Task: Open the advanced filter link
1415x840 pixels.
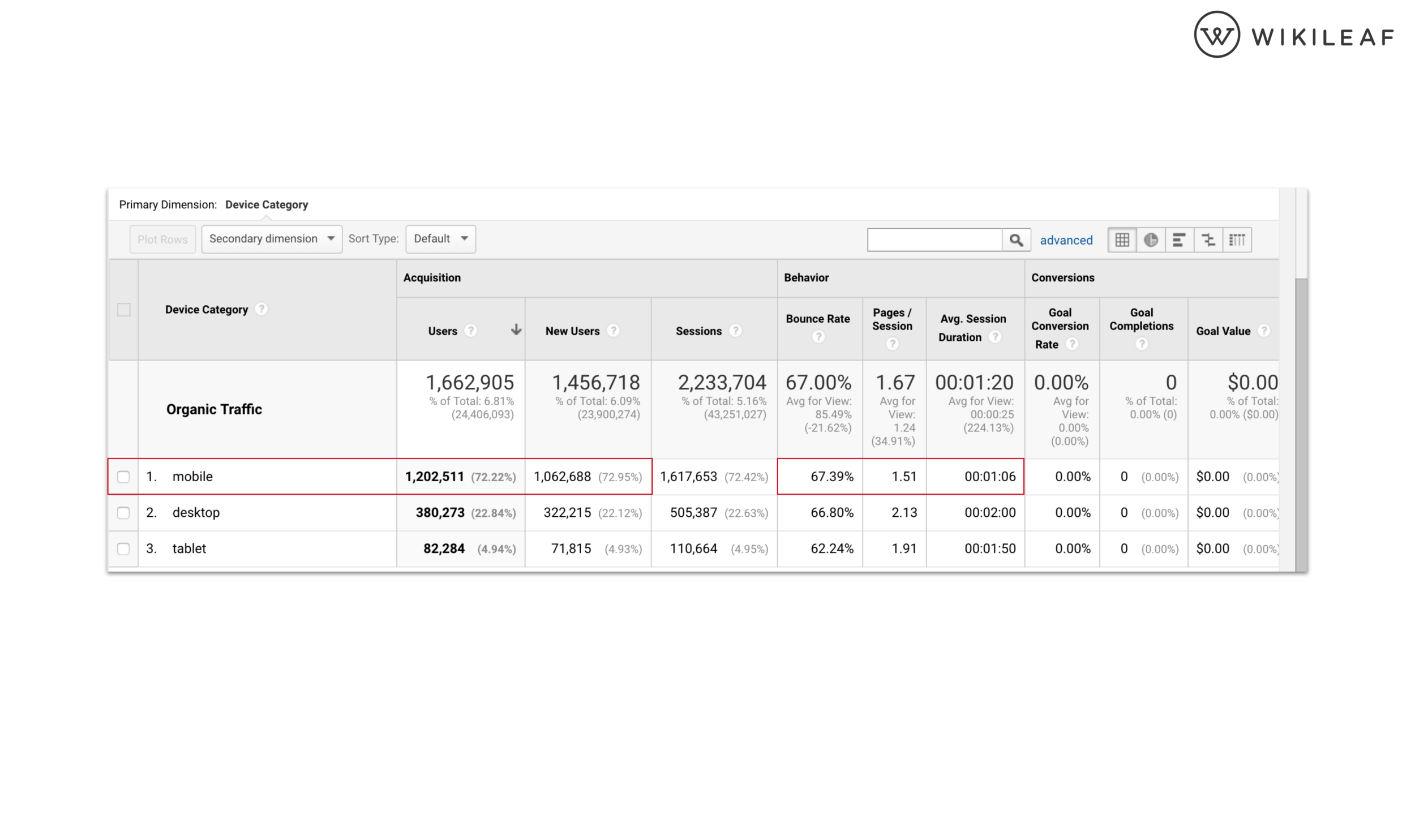Action: coord(1066,240)
